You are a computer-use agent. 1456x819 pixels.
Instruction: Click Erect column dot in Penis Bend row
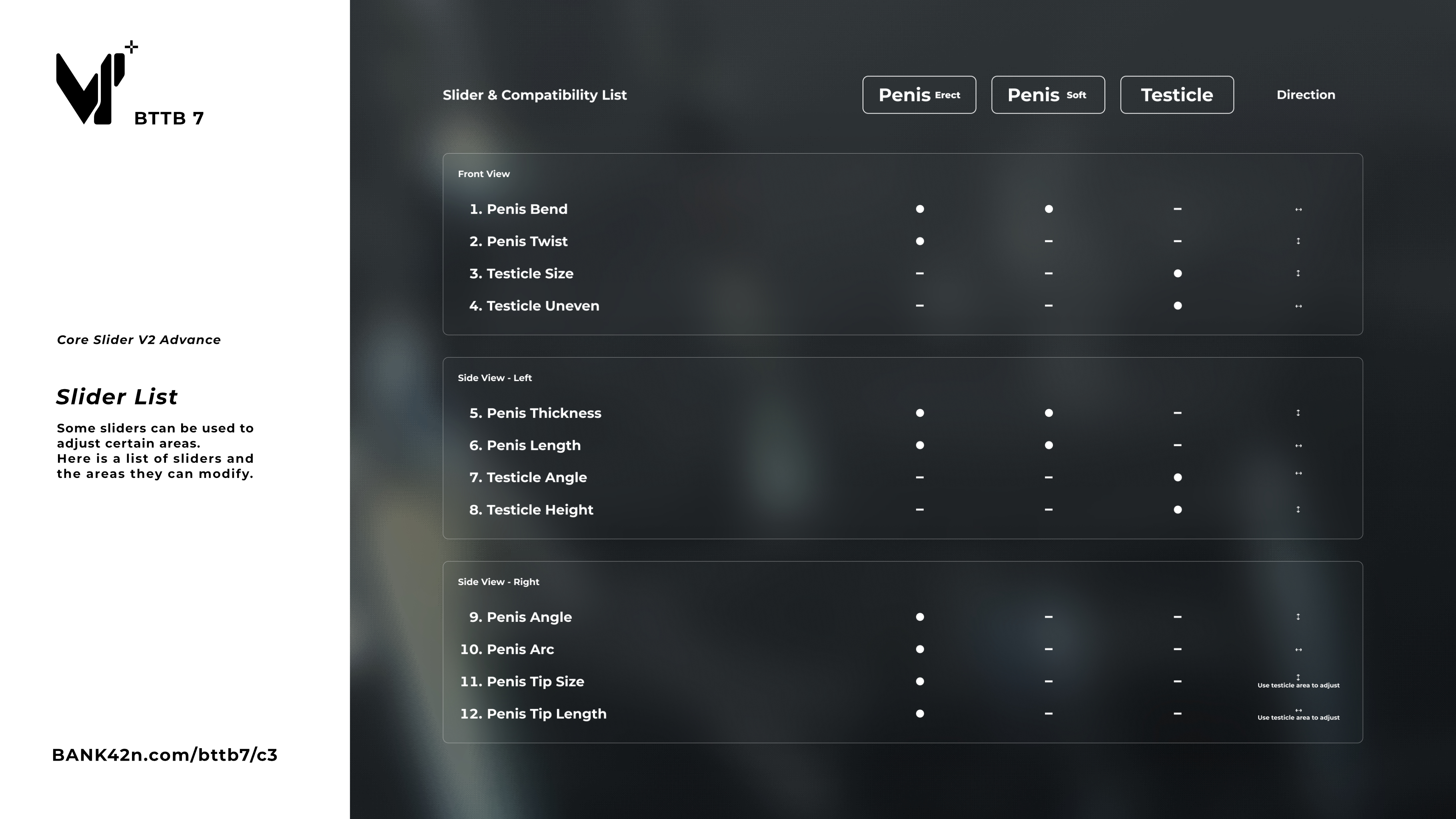click(920, 209)
